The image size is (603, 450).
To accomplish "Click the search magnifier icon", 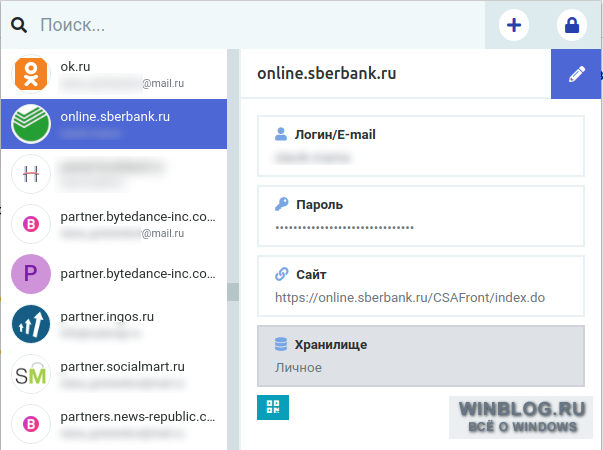I will (x=18, y=25).
